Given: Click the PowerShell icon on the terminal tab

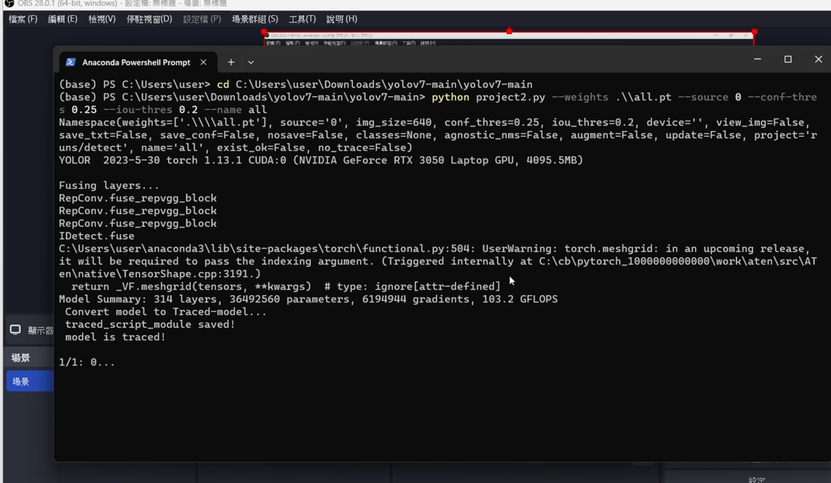Looking at the screenshot, I should [71, 62].
